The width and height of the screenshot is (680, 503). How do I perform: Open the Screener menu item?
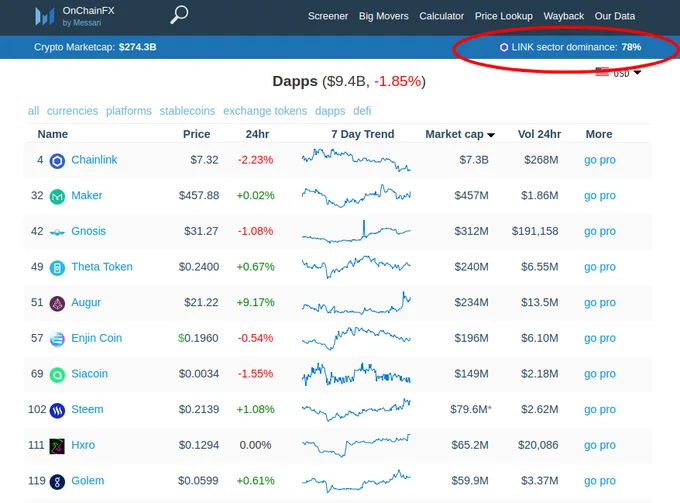[x=328, y=16]
